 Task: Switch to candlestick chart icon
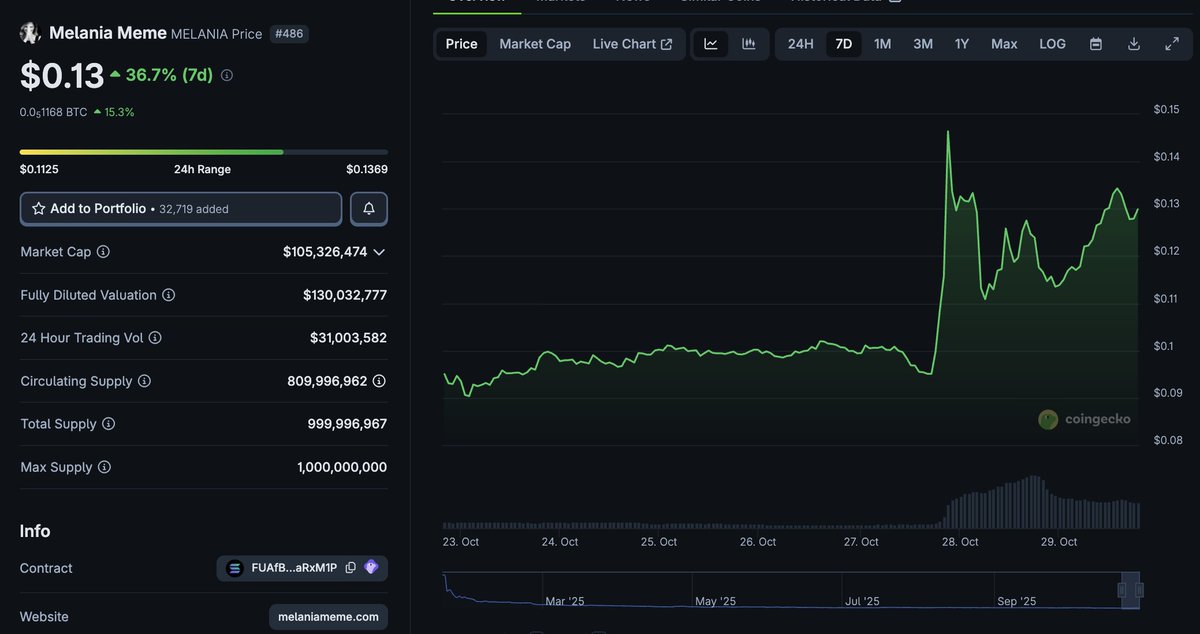748,44
